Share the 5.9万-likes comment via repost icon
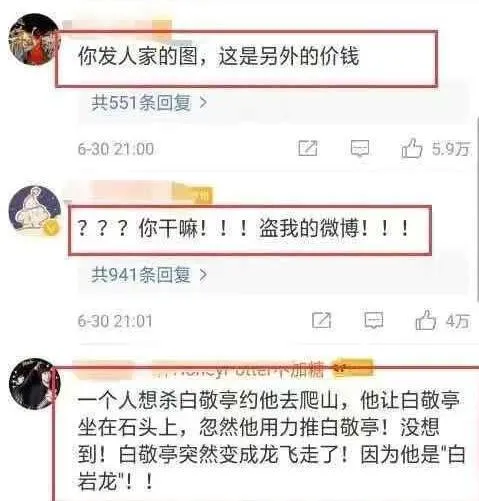The height and width of the screenshot is (501, 479). point(307,148)
